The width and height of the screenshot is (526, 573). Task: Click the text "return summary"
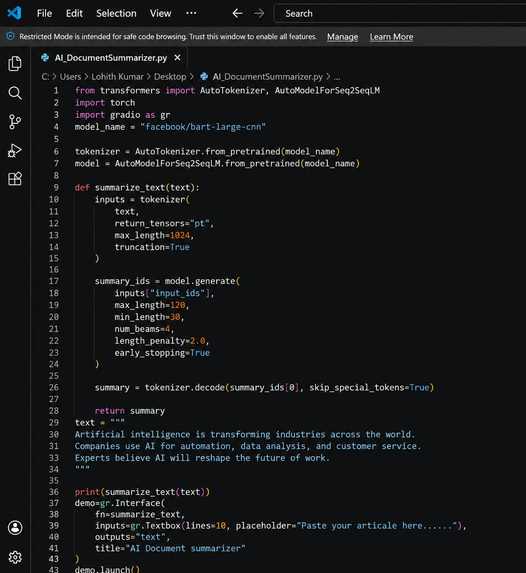(130, 411)
